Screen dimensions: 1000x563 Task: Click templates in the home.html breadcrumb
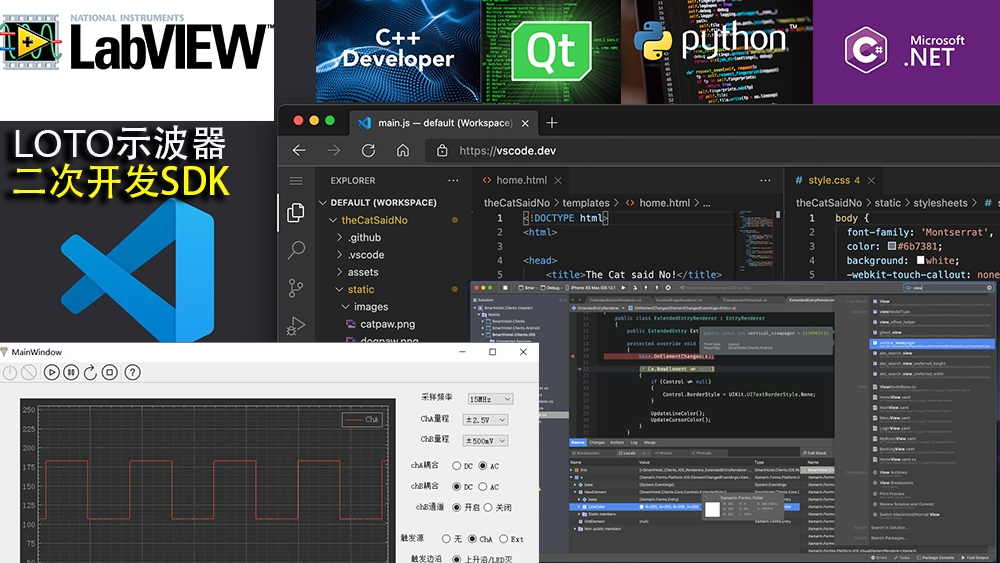click(585, 203)
